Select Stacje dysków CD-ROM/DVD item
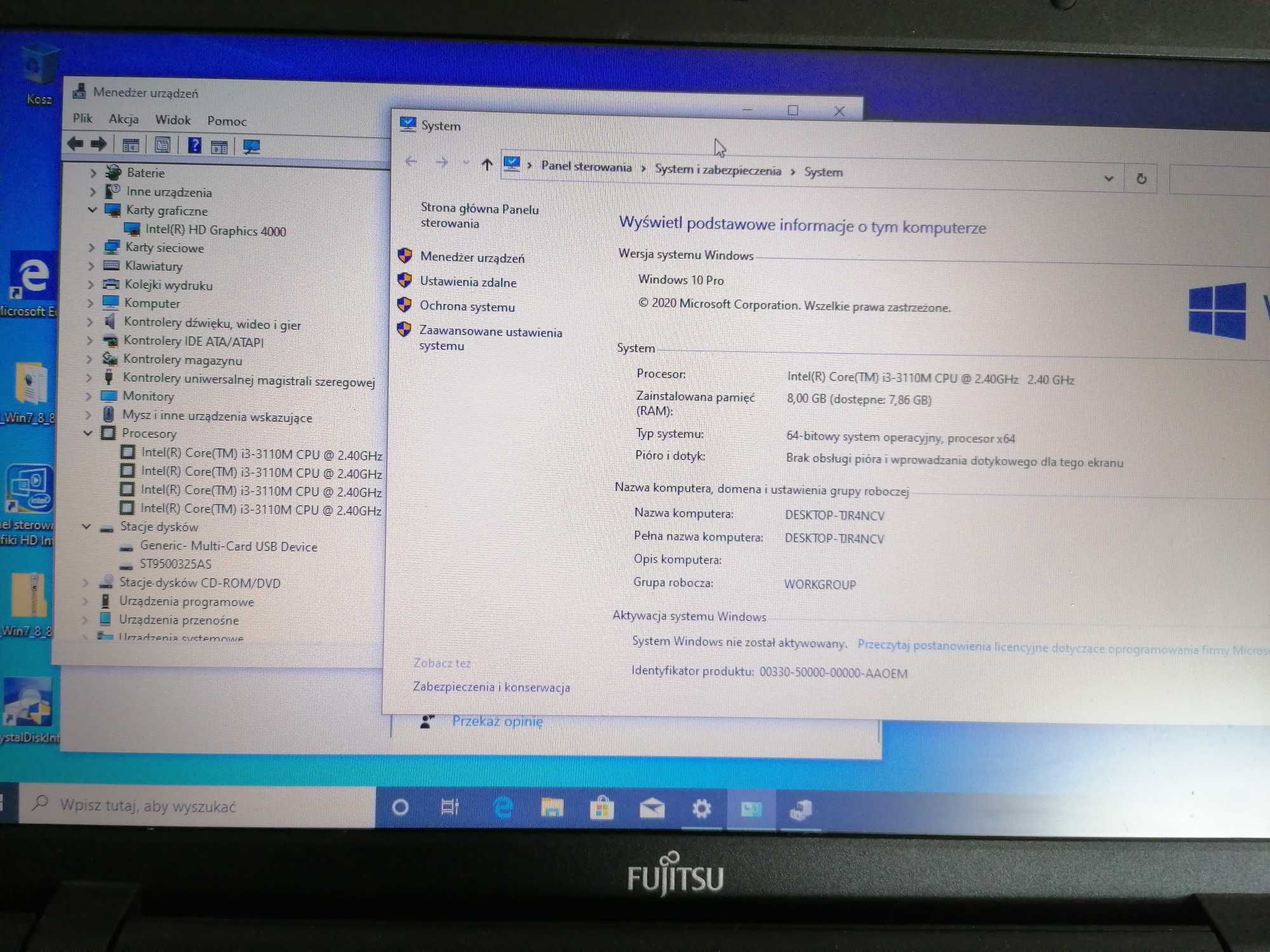 coord(199,583)
